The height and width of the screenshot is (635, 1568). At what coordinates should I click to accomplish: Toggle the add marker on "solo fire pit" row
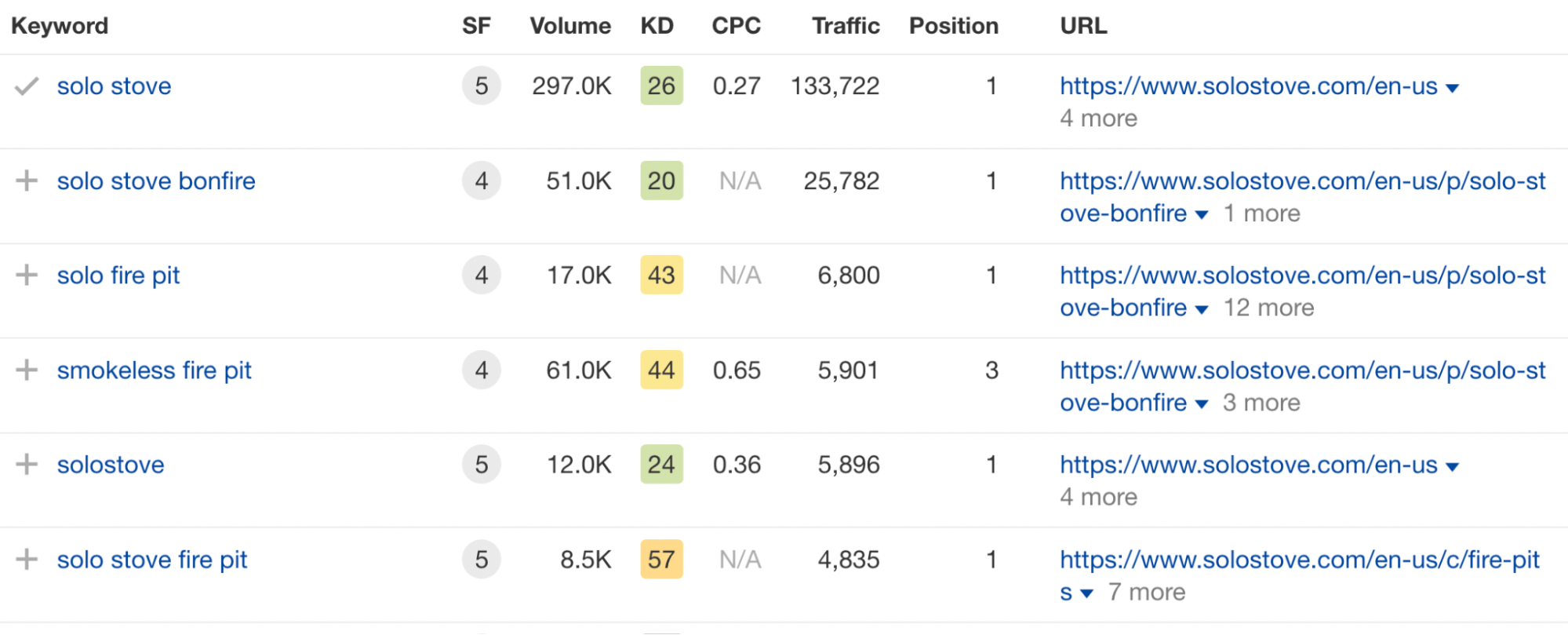click(x=27, y=276)
